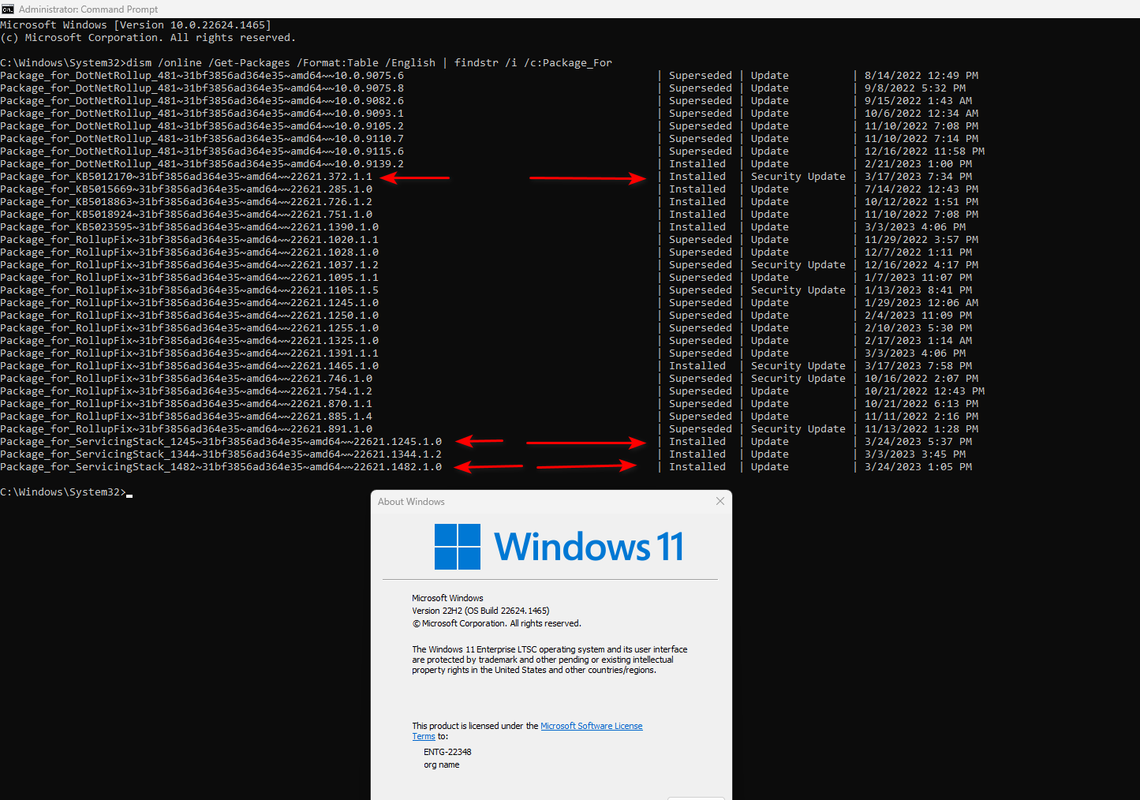Click the date 1/7/2023 11:07 PM
The height and width of the screenshot is (800, 1140).
point(918,278)
